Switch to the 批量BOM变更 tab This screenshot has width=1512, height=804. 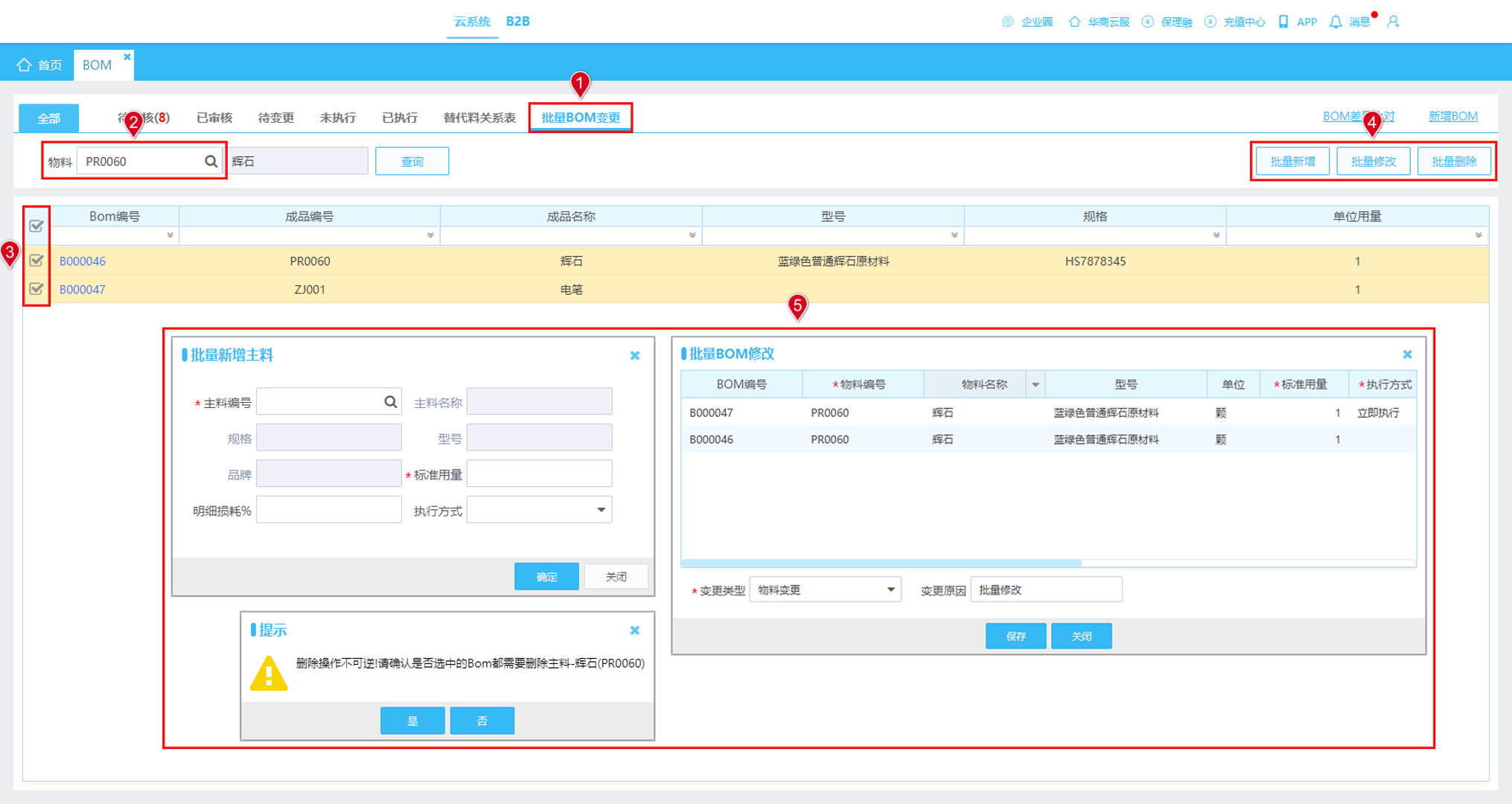[x=581, y=118]
